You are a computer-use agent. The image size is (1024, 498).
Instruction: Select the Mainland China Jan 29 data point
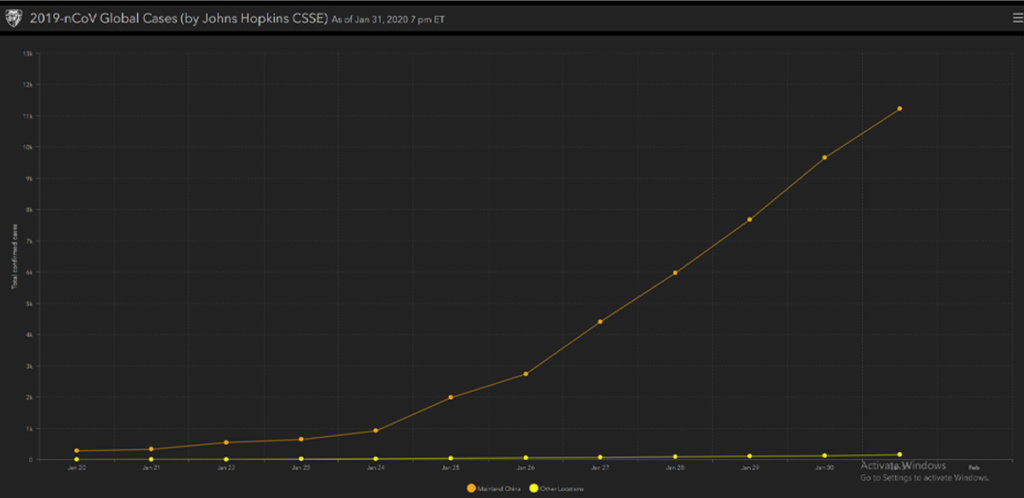(749, 220)
